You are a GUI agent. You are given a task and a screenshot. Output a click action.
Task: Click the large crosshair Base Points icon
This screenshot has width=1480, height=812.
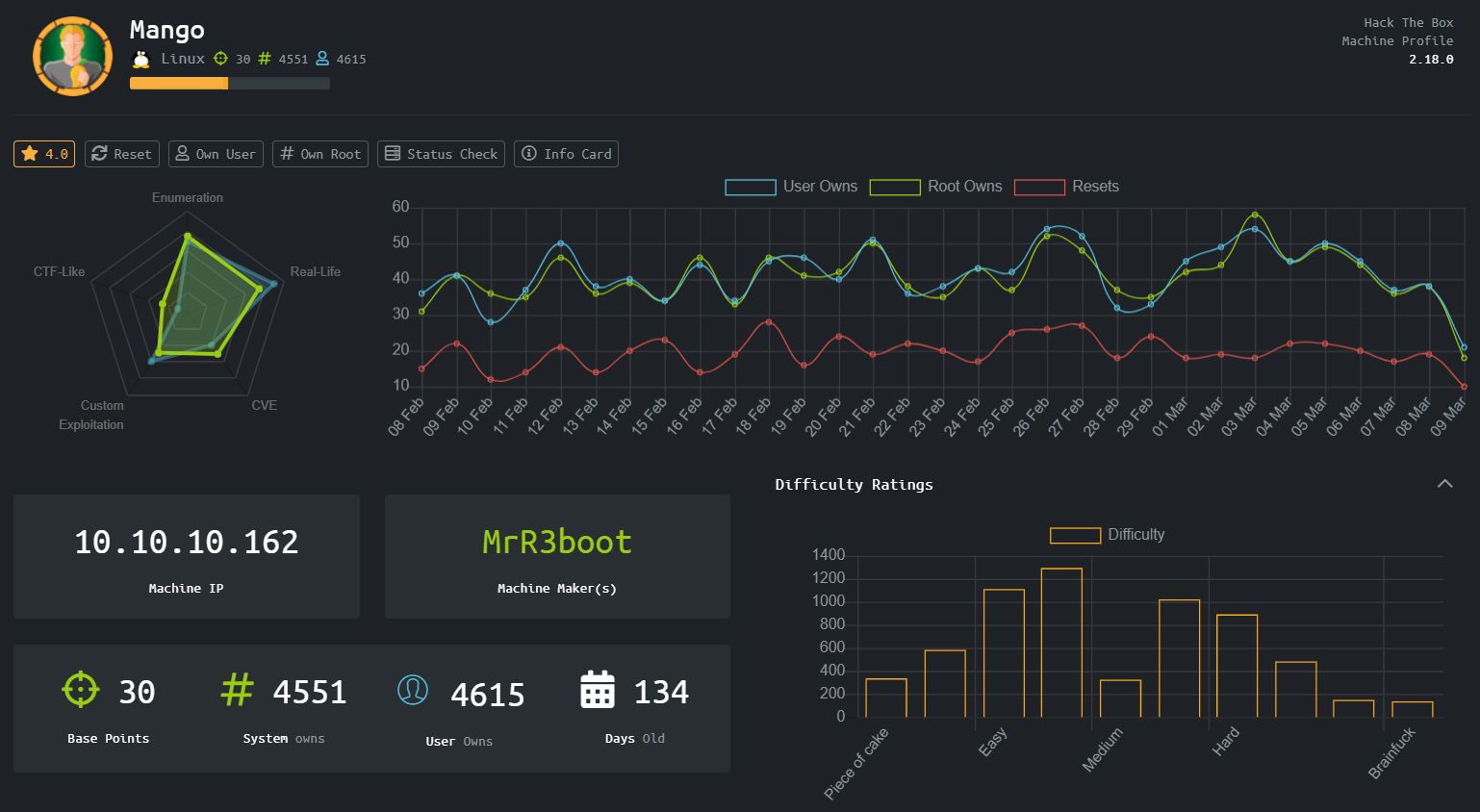[81, 689]
